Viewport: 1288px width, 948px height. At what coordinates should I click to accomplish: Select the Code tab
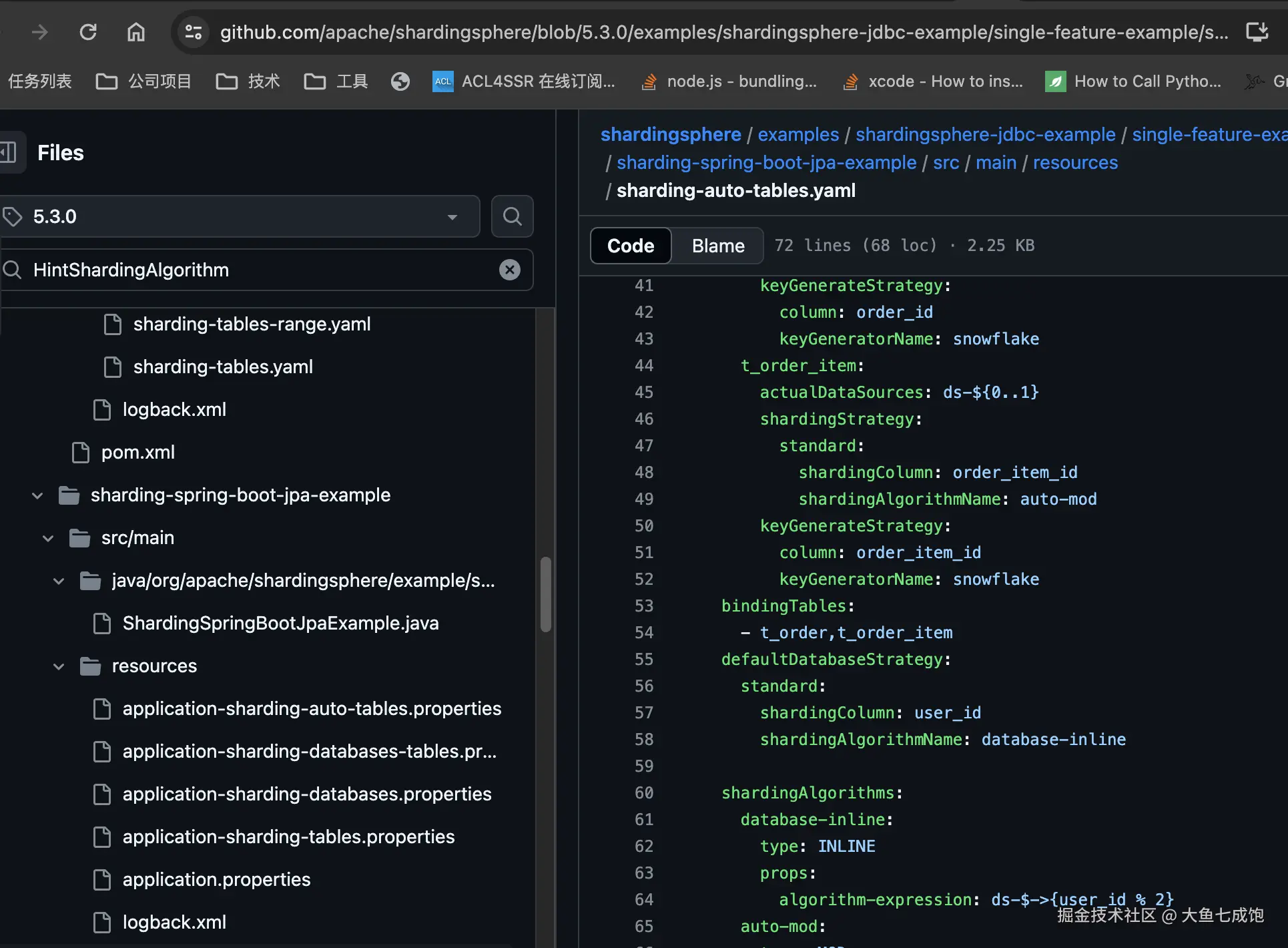pos(630,246)
